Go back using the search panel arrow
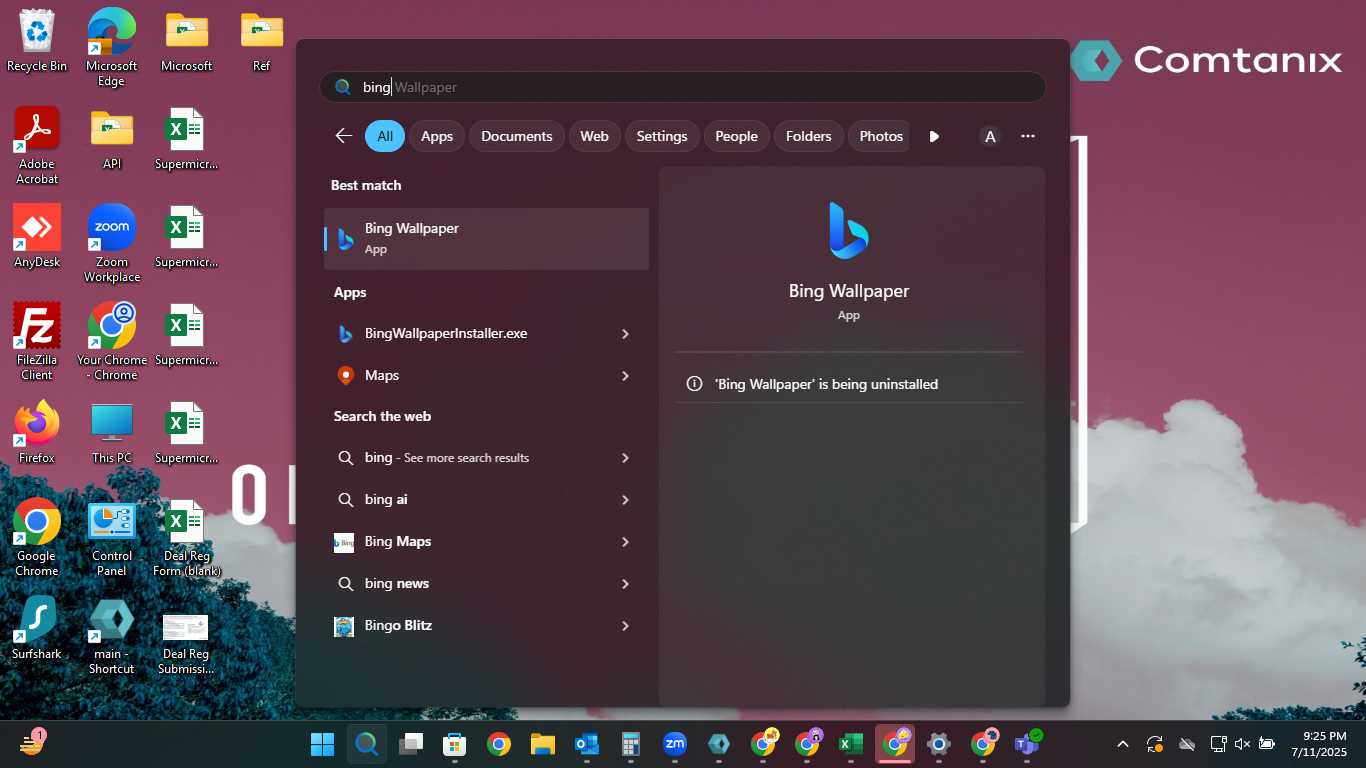 coord(344,136)
